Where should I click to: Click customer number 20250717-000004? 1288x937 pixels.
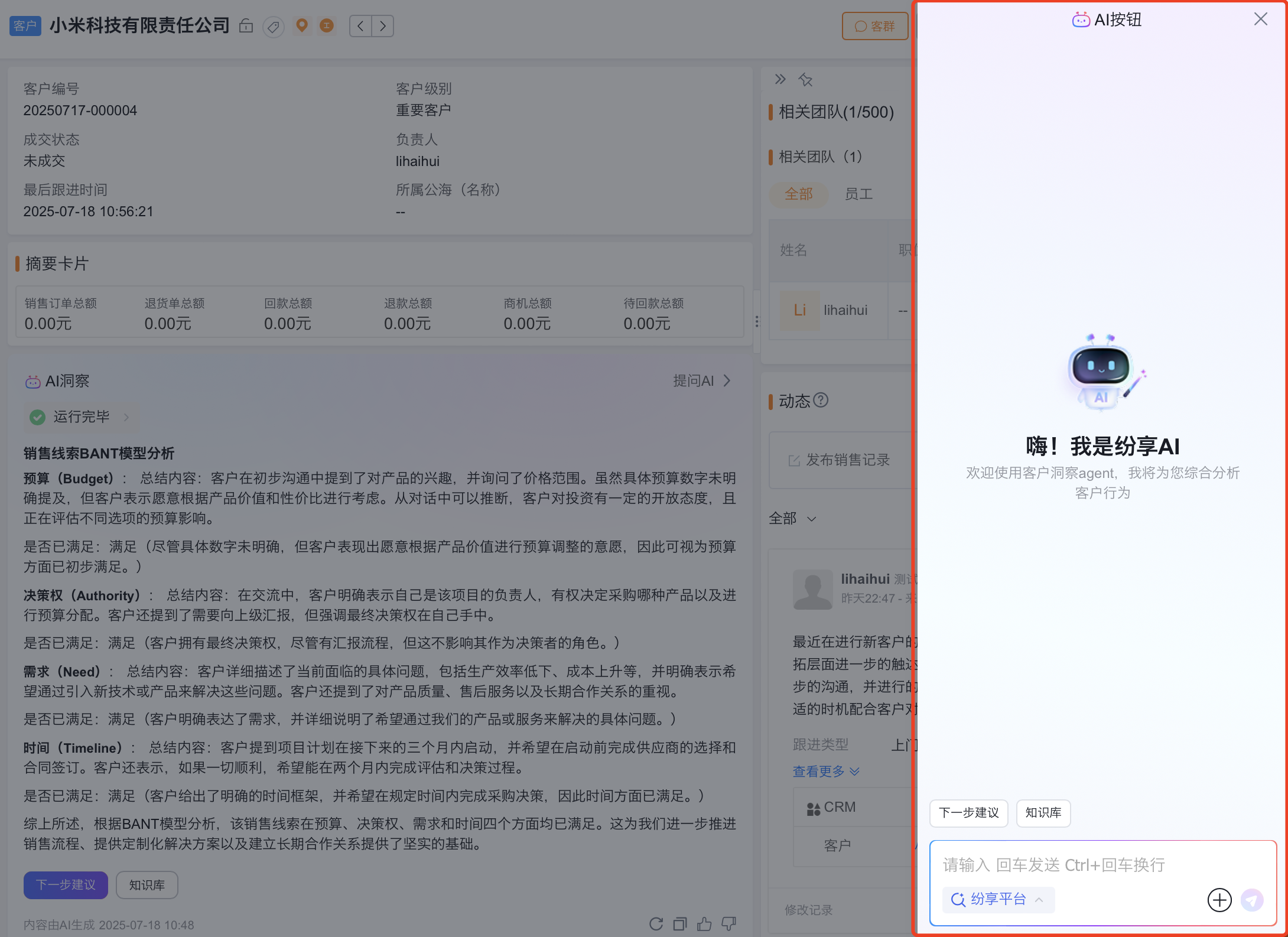(80, 110)
